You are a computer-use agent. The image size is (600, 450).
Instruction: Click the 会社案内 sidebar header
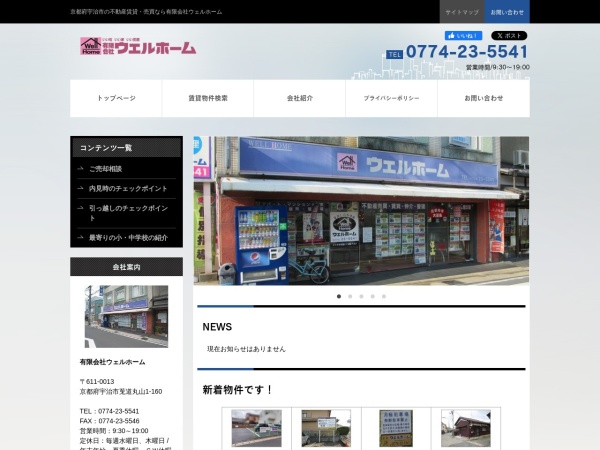(x=126, y=267)
